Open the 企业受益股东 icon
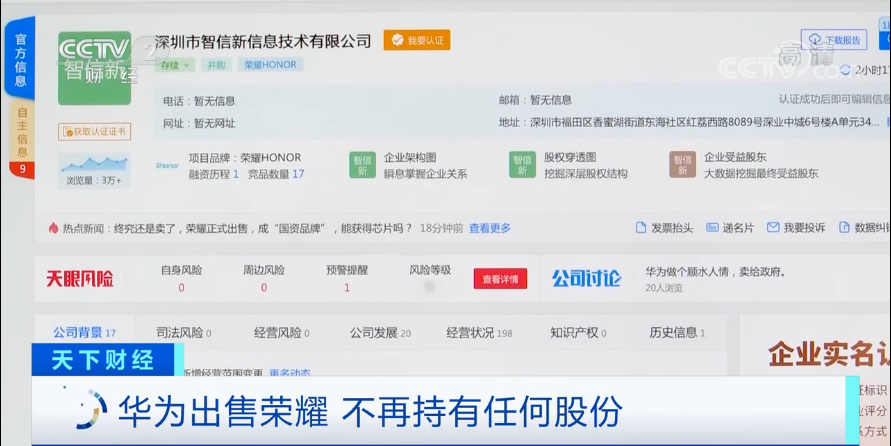 [682, 165]
